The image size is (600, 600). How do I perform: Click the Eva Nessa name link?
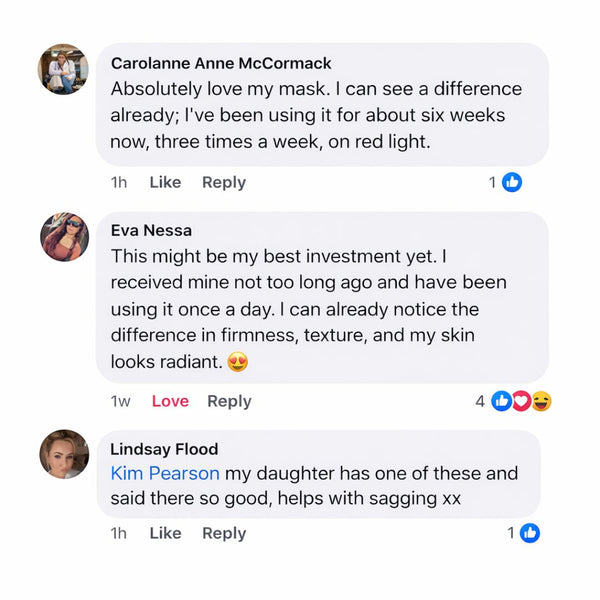pos(152,231)
